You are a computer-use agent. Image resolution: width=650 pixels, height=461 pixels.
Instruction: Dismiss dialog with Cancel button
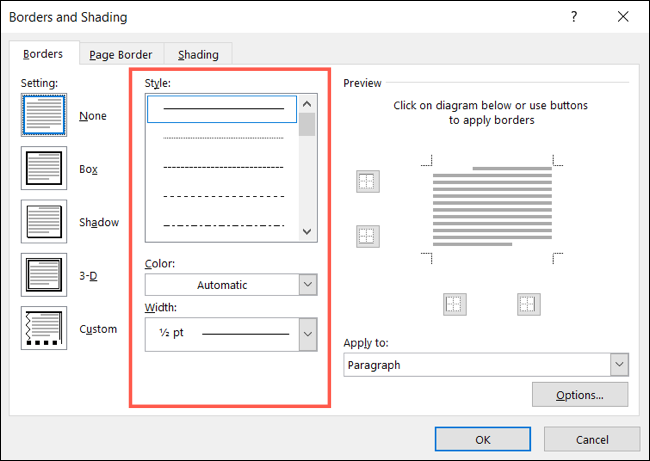pos(592,439)
